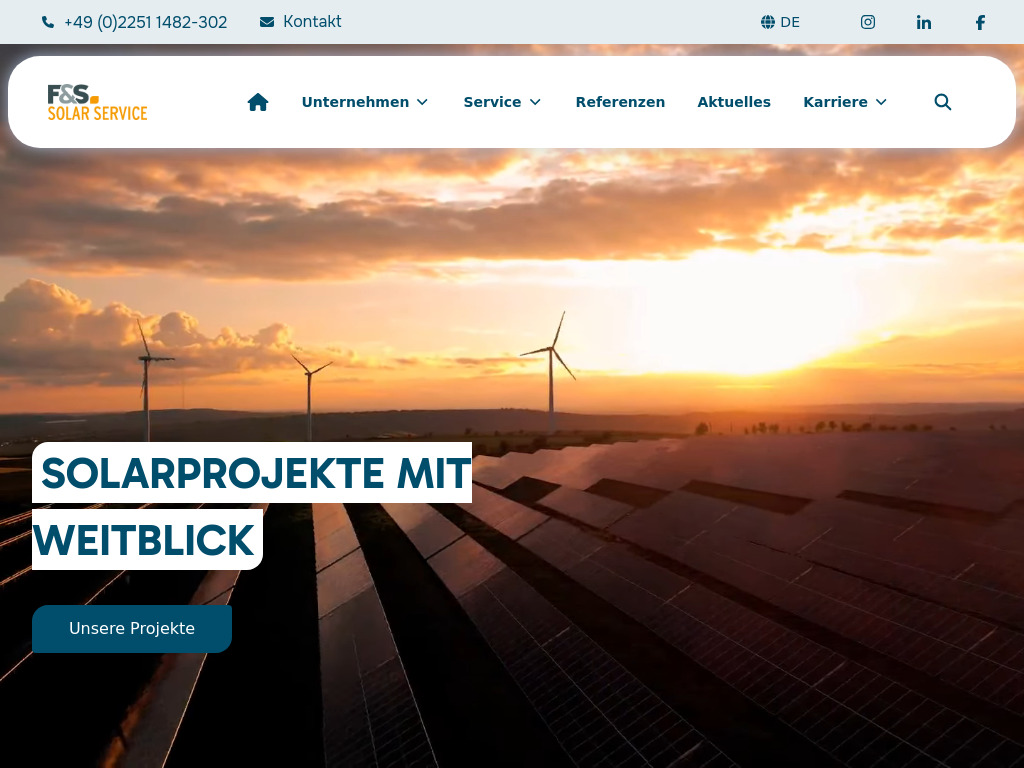The width and height of the screenshot is (1024, 768).
Task: Call the number +49 (0)2251 1482-302
Action: (145, 21)
